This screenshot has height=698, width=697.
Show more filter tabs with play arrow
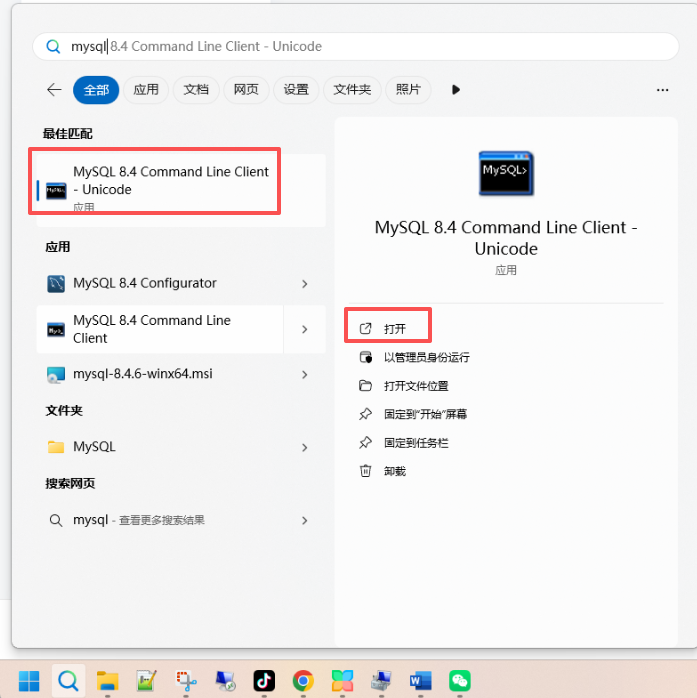point(455,90)
